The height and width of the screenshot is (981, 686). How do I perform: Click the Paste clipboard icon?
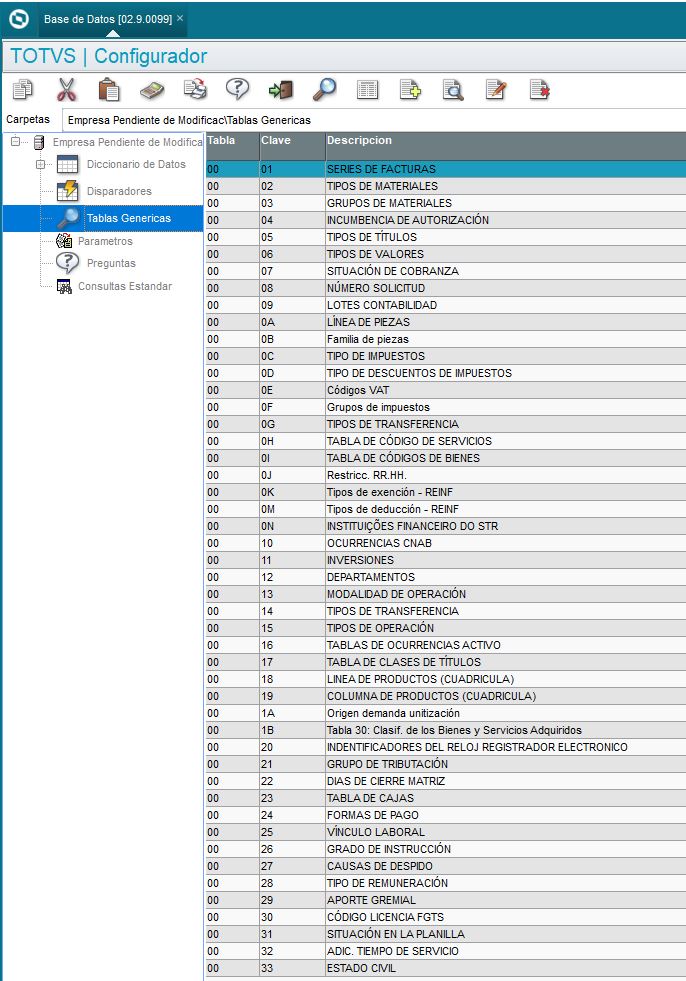click(x=109, y=89)
